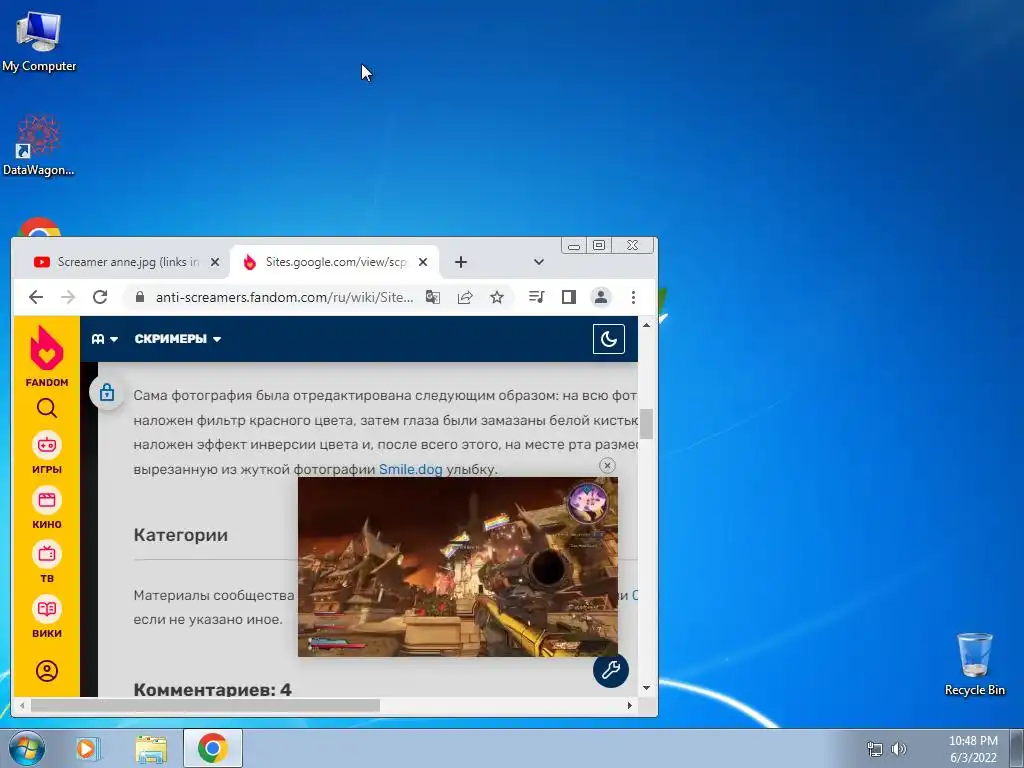The image size is (1024, 768).
Task: Launch Windows Media Player from the taskbar
Action: [88, 748]
